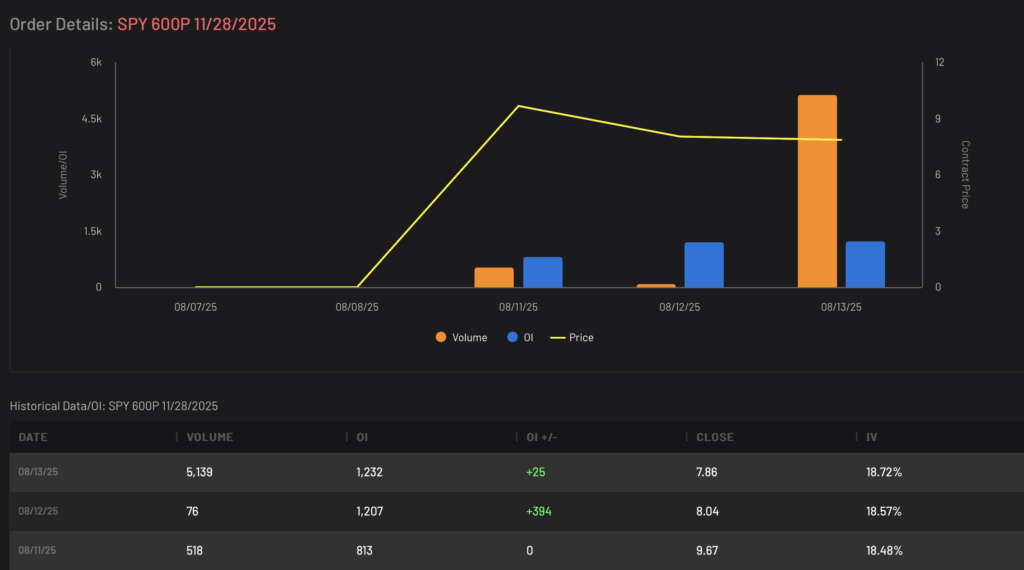
Task: Toggle the OI legend series
Action: [x=520, y=338]
